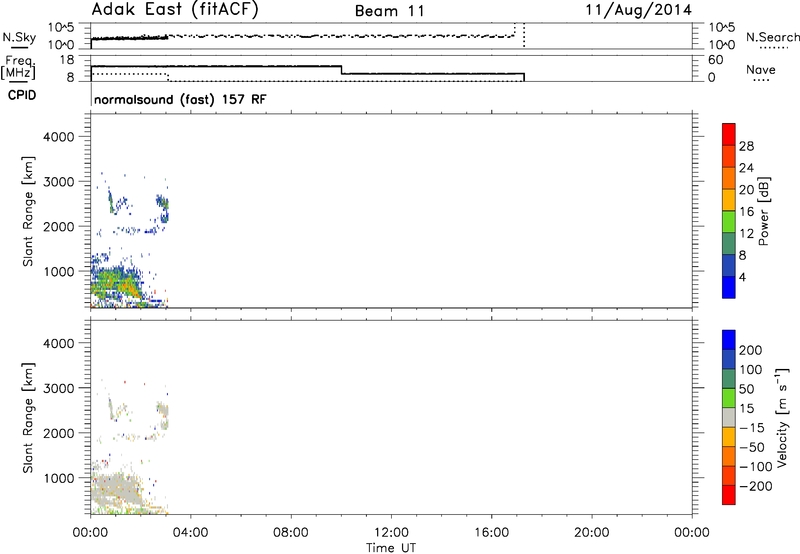Click the '60' Nave axis label
Viewport: 800px width, 554px height.
tap(716, 60)
